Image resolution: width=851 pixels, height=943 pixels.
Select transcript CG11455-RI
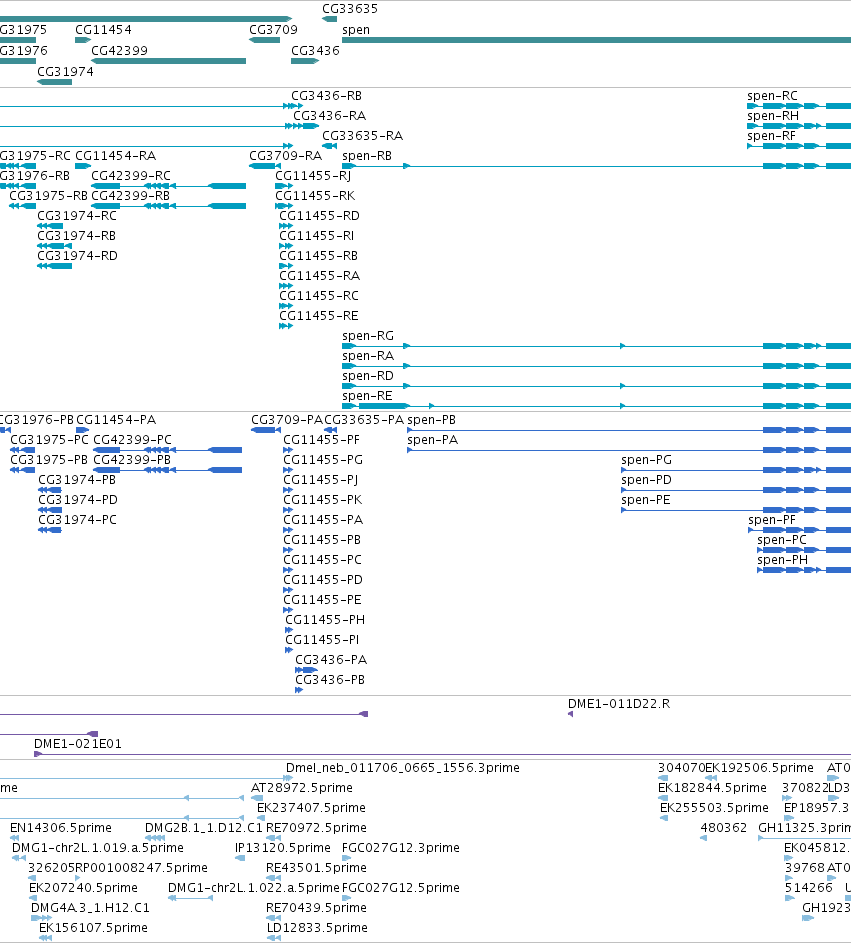click(x=316, y=236)
